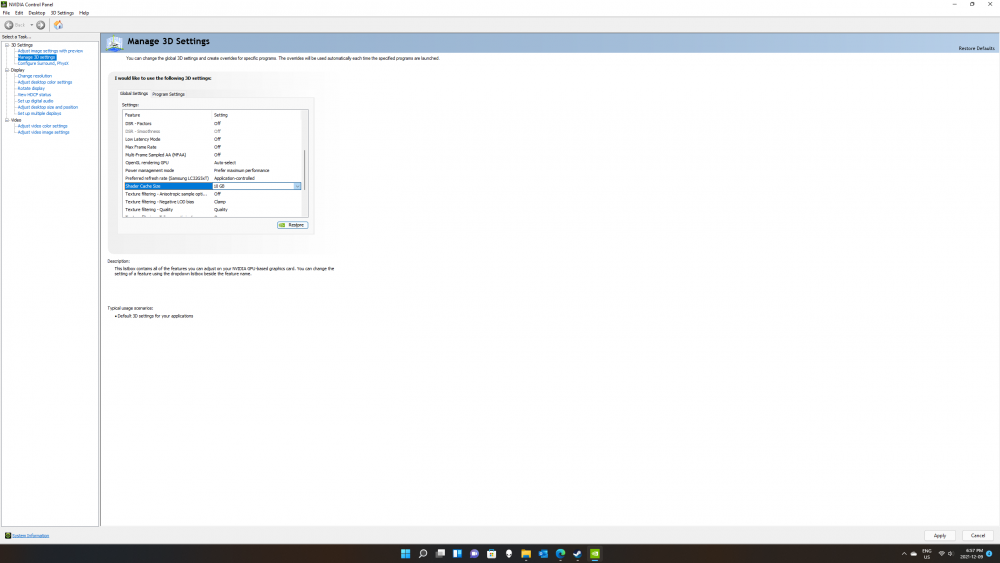The height and width of the screenshot is (563, 1000).
Task: Select OpenGL rendering GPU row
Action: (x=212, y=163)
